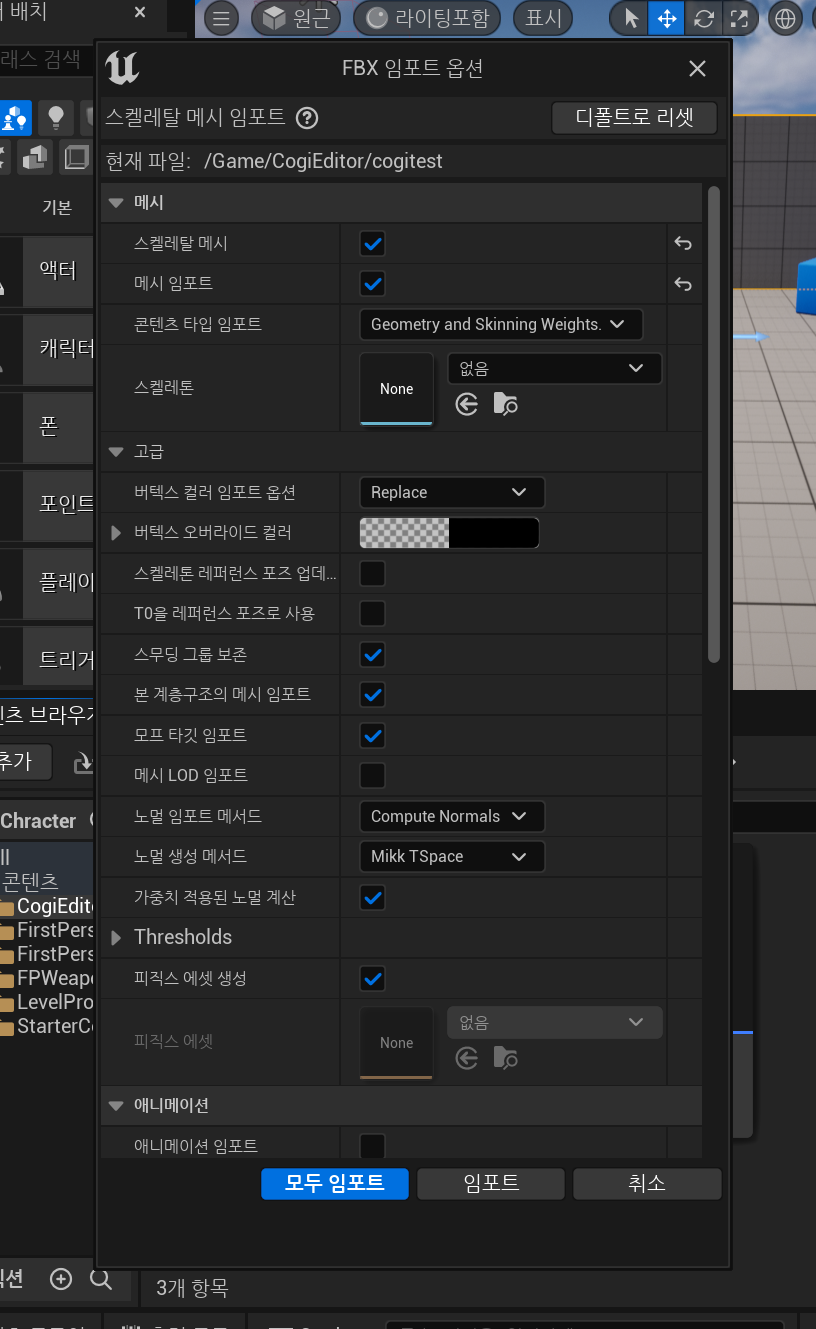Screen dimensions: 816x1329
Task: Select the basic category icon in place actors
Action: [x=14, y=117]
